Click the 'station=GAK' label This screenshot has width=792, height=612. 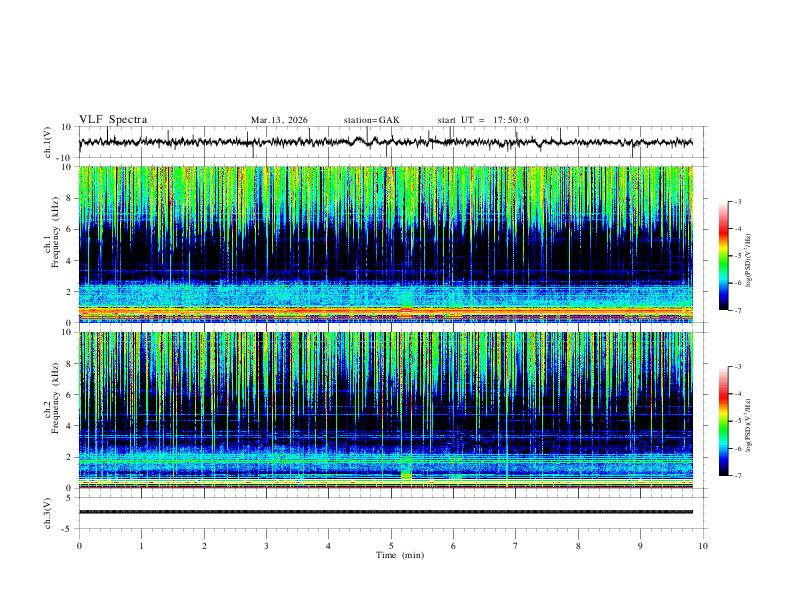click(x=371, y=120)
